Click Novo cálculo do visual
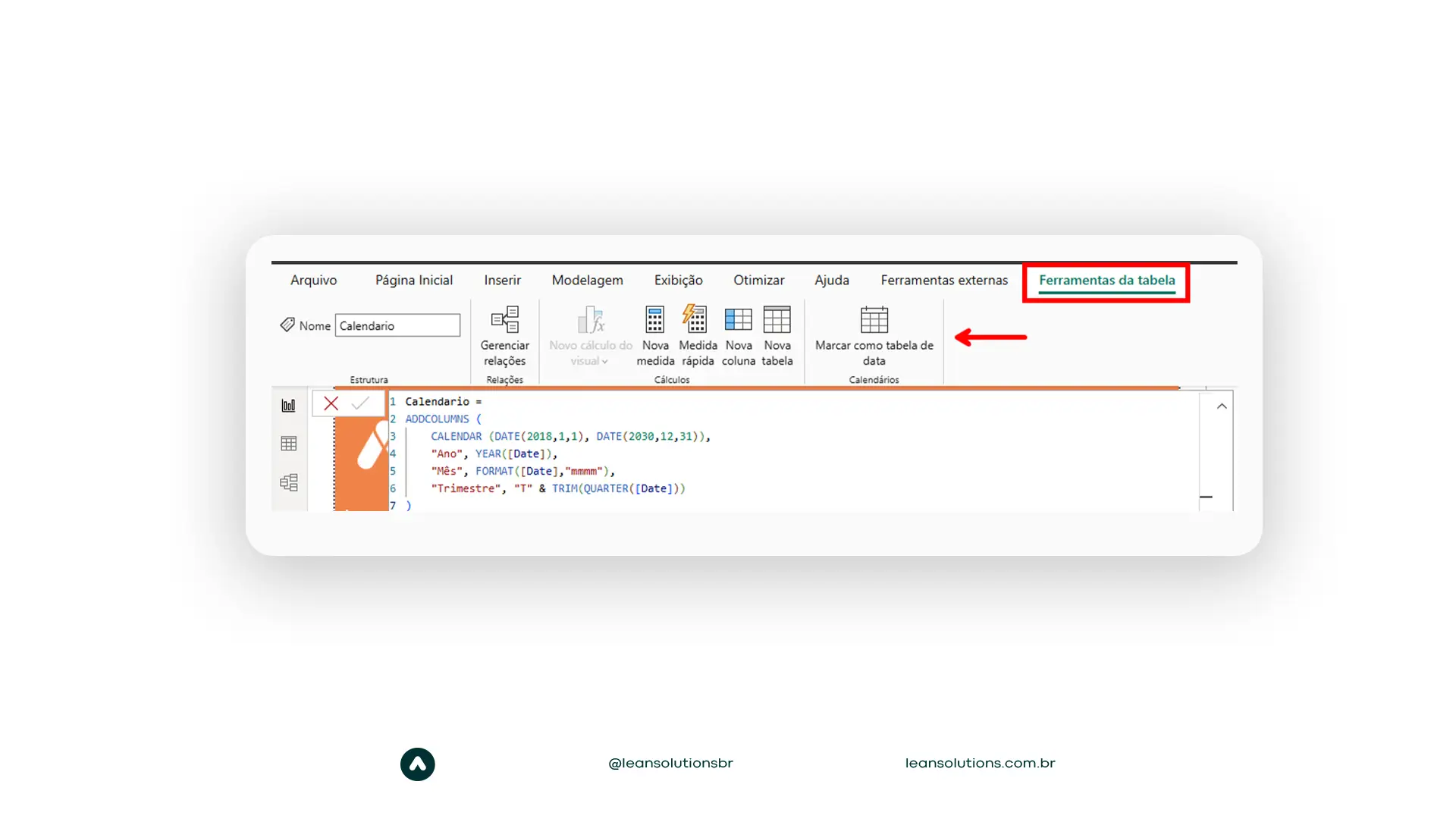The width and height of the screenshot is (1456, 819). pos(590,337)
